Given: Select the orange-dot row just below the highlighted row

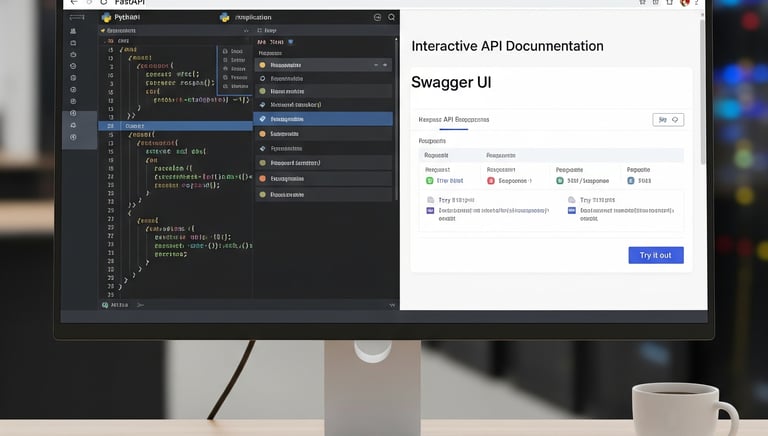Looking at the screenshot, I should click(323, 134).
